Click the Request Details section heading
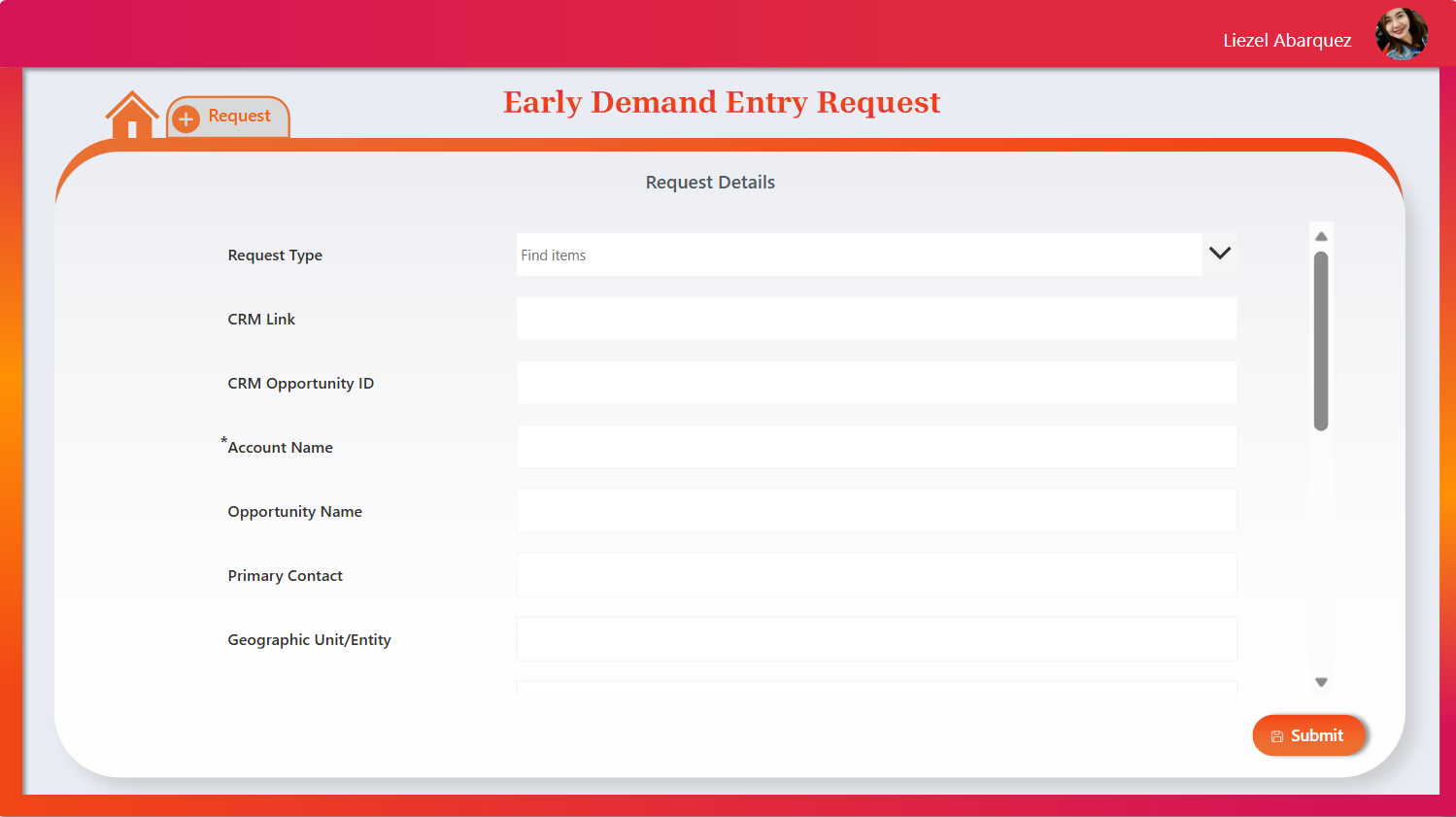This screenshot has height=817, width=1456. coord(710,183)
